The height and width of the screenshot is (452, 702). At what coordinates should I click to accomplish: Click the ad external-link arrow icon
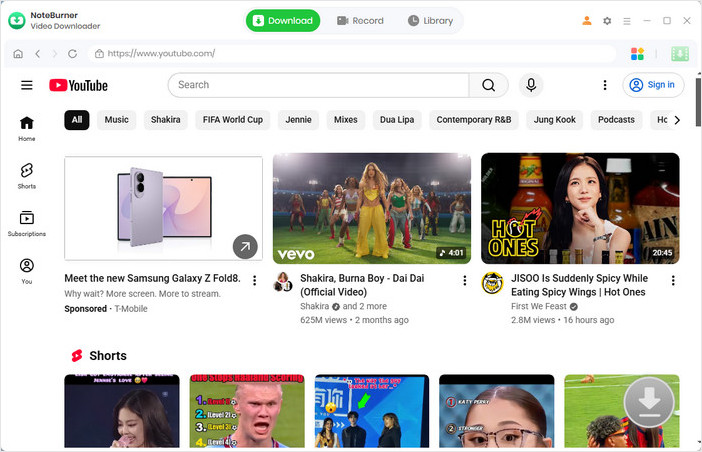coord(245,246)
